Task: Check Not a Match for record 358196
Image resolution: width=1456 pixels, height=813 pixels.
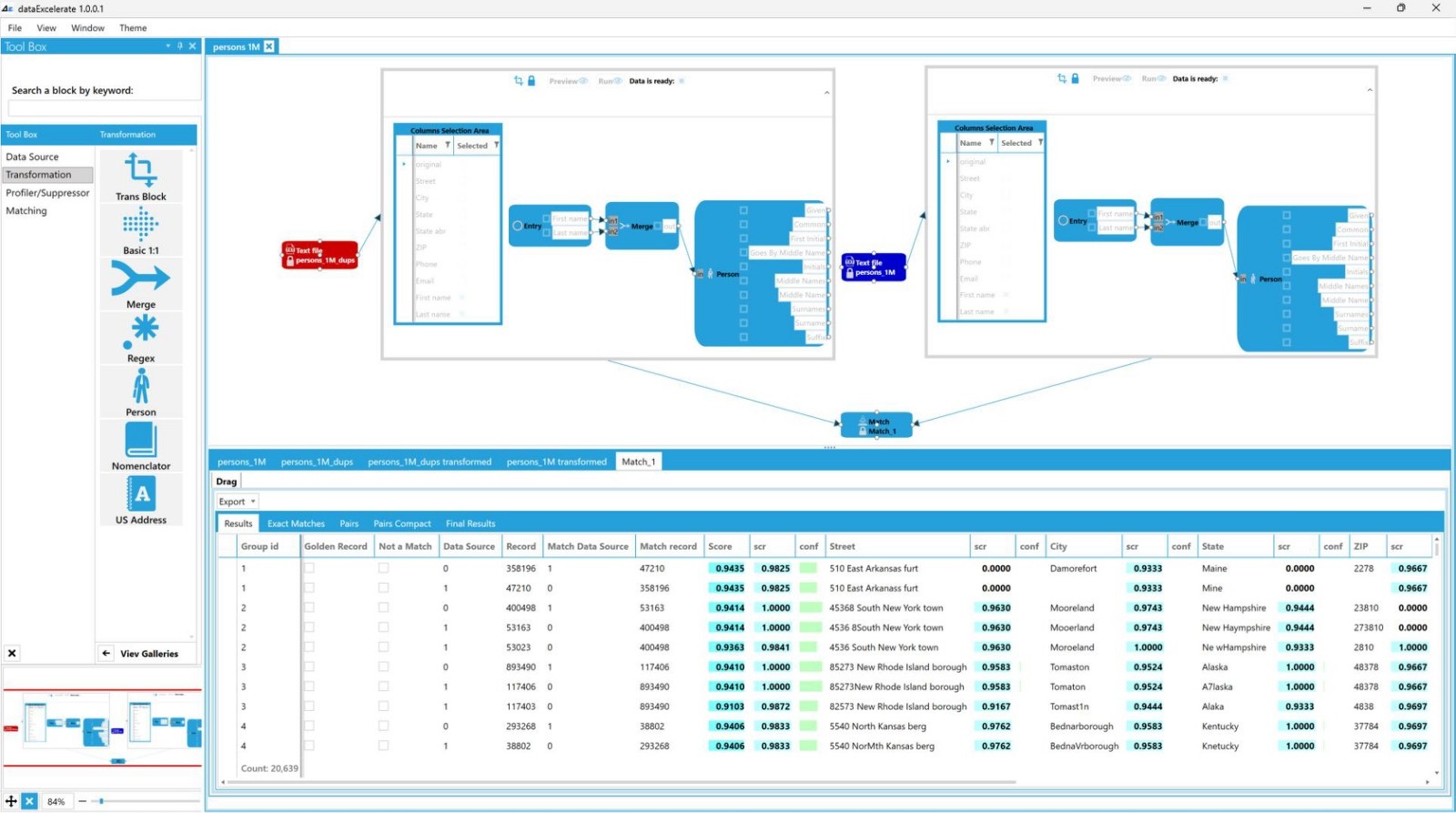Action: [x=383, y=568]
